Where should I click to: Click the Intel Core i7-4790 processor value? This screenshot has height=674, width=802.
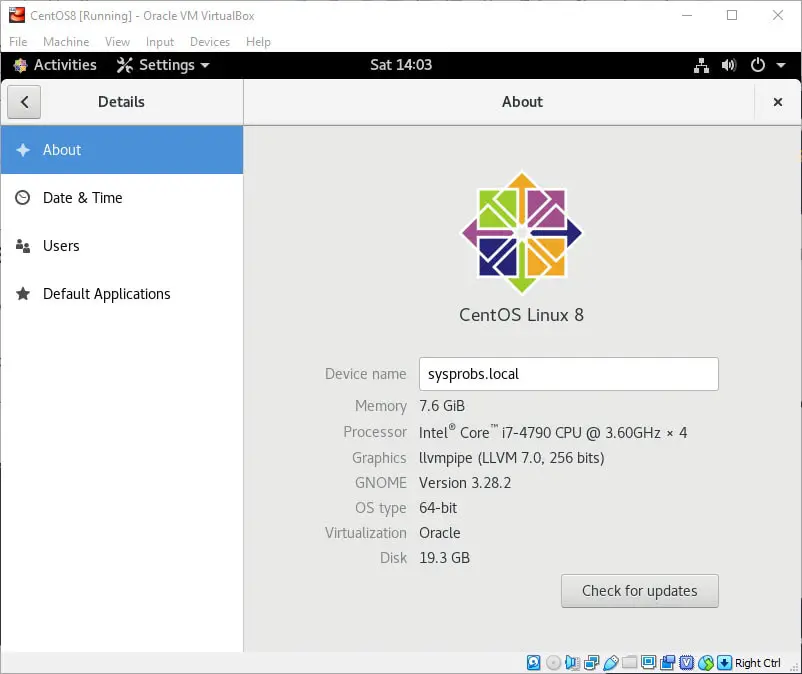pyautogui.click(x=553, y=433)
